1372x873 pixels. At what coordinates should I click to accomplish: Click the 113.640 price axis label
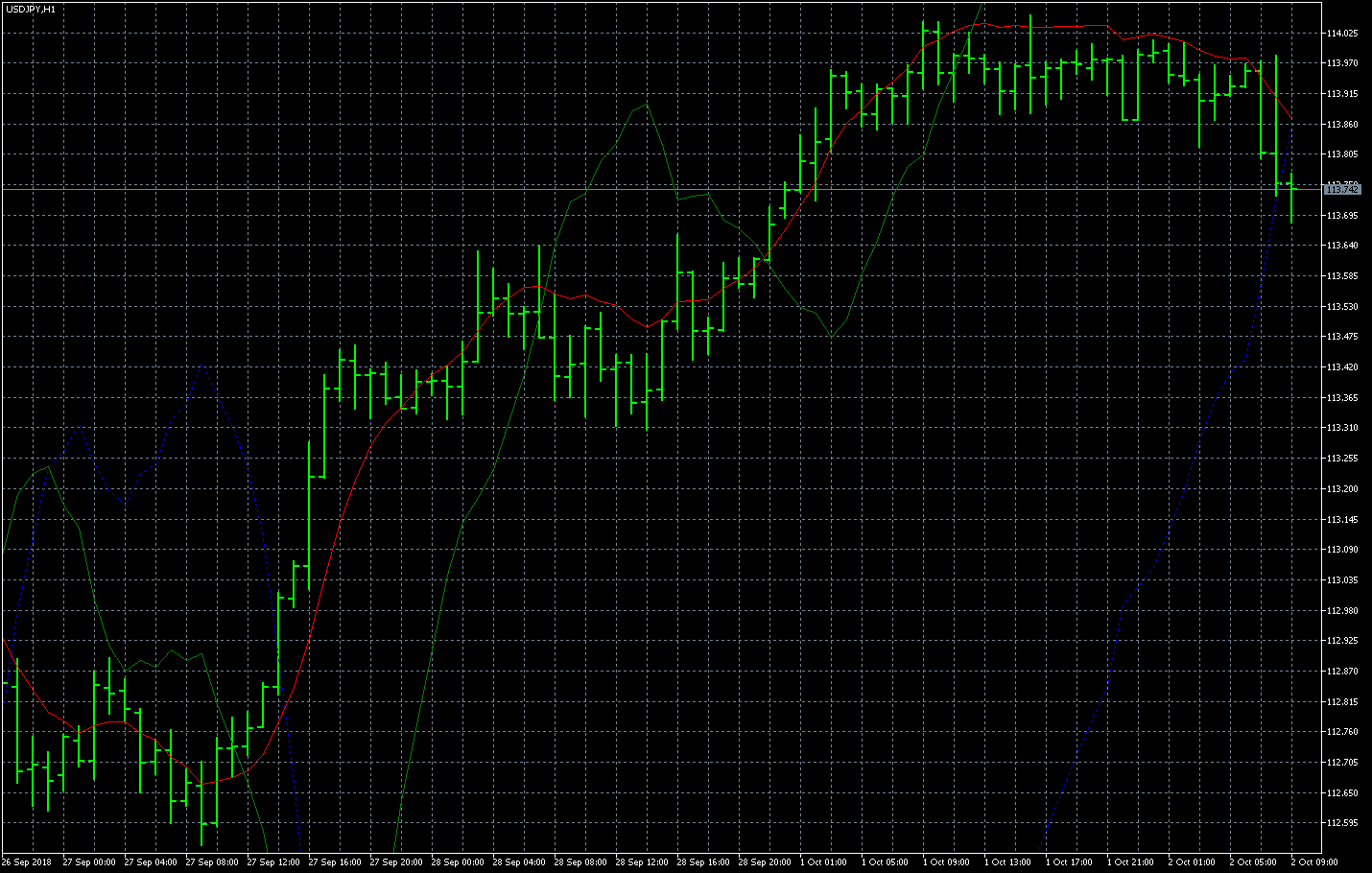click(1342, 246)
